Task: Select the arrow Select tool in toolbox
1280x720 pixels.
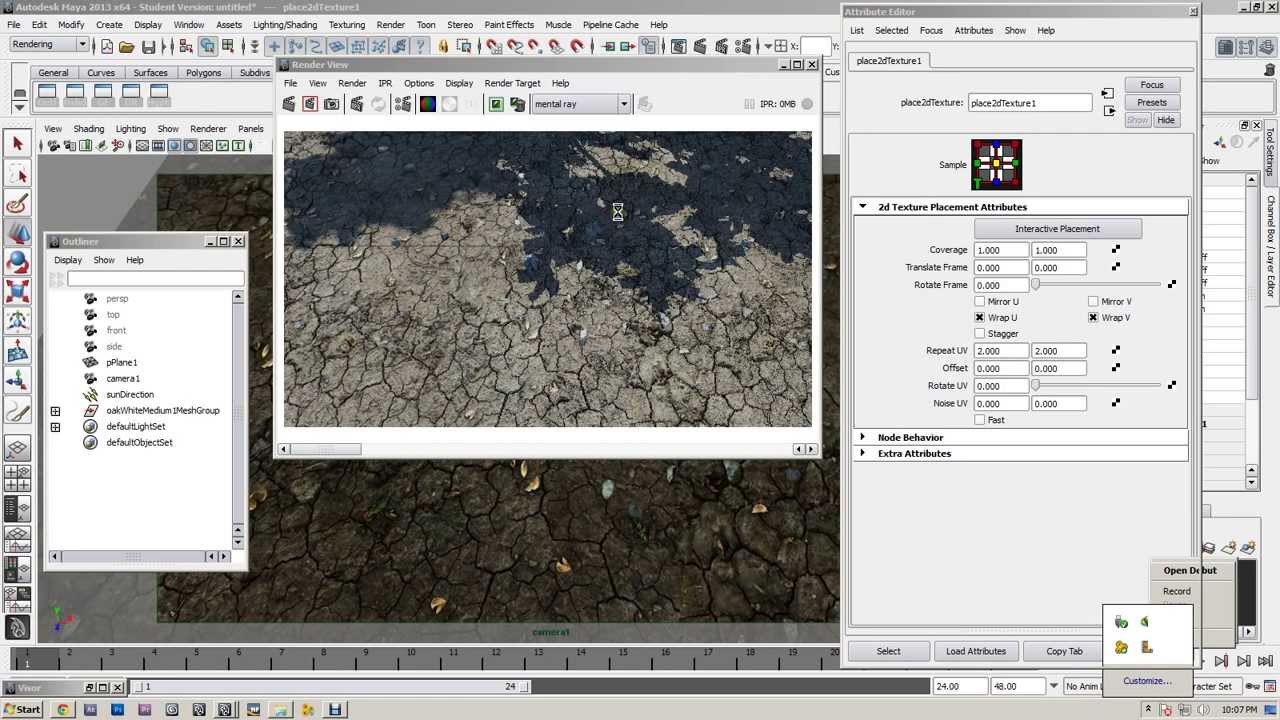Action: tap(17, 144)
